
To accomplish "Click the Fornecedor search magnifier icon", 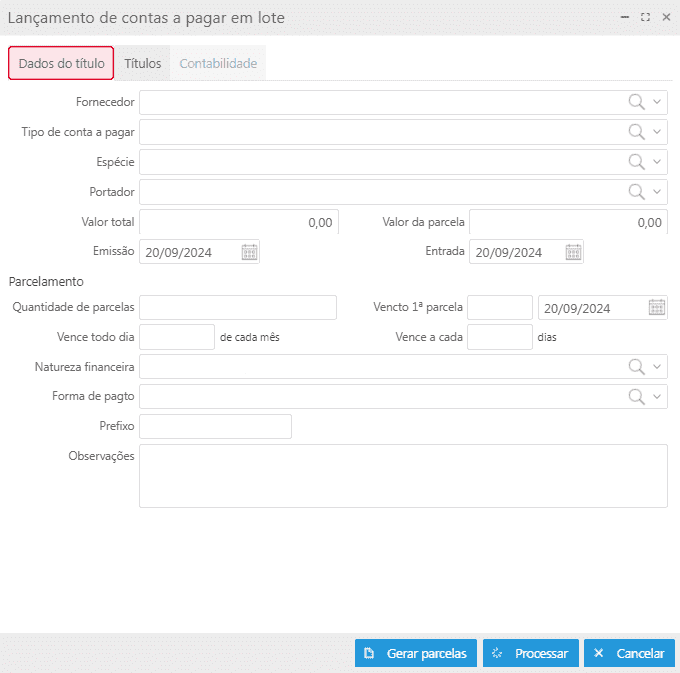I will (636, 102).
